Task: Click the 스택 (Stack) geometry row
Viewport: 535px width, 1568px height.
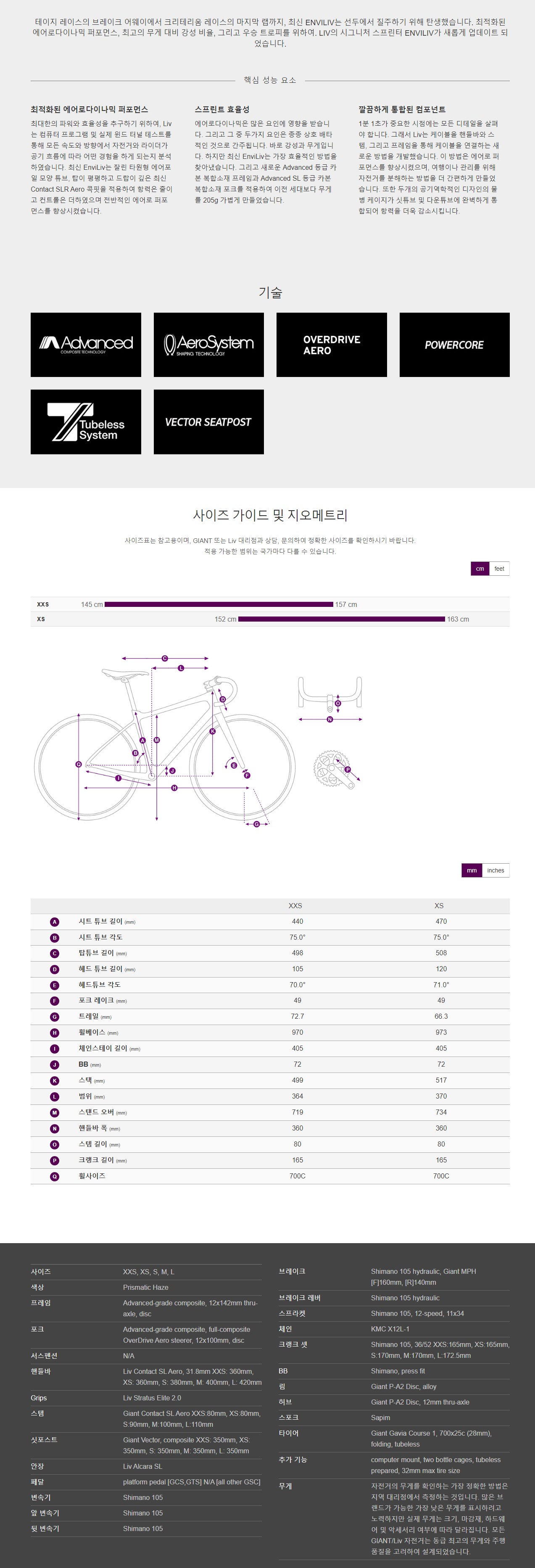Action: (270, 1080)
